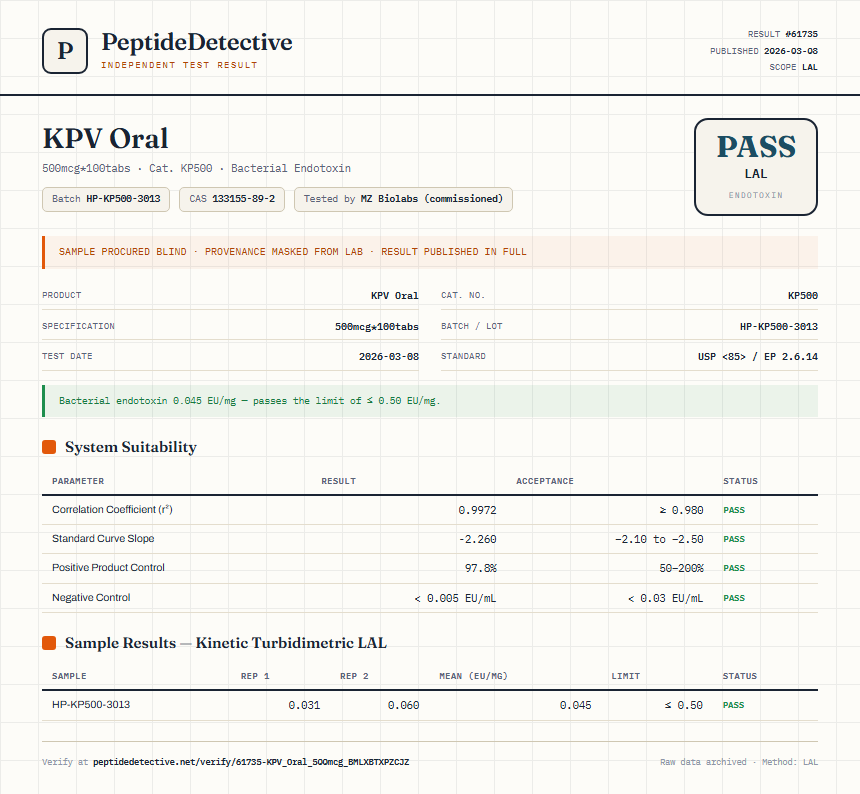The image size is (860, 794).
Task: Click the REP 1 column header
Action: tap(255, 676)
